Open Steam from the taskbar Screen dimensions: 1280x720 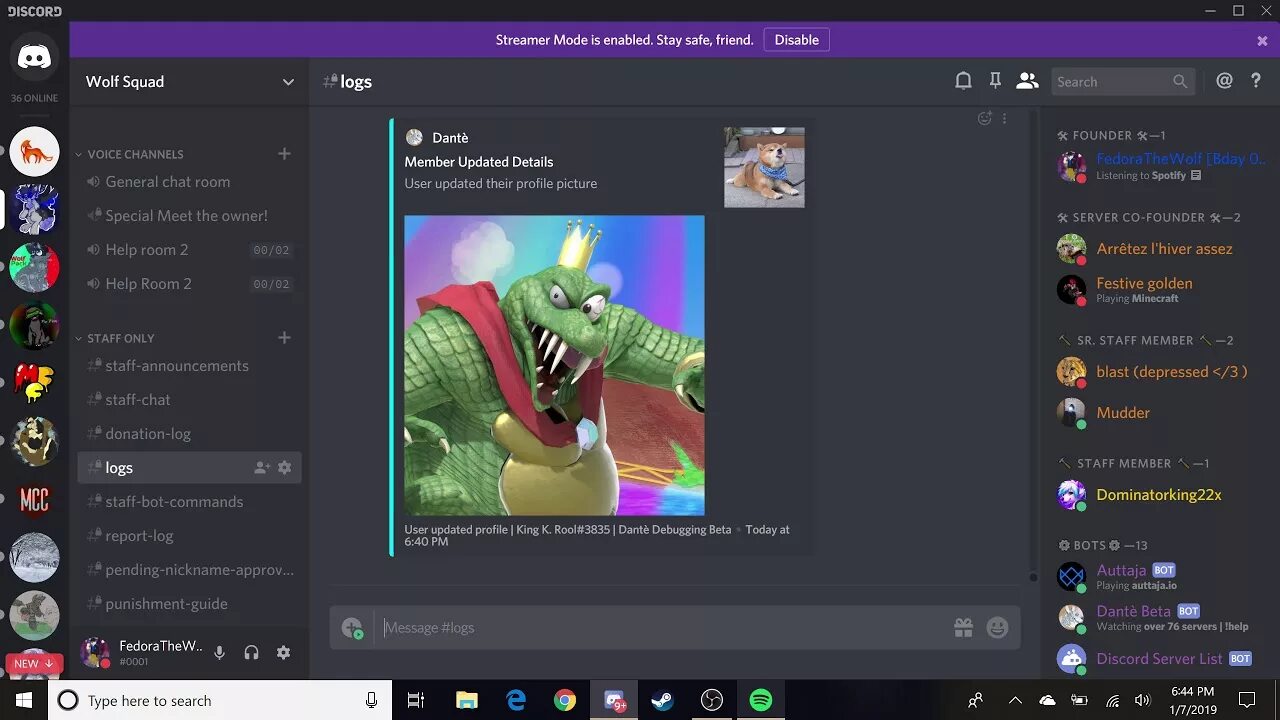[x=662, y=700]
